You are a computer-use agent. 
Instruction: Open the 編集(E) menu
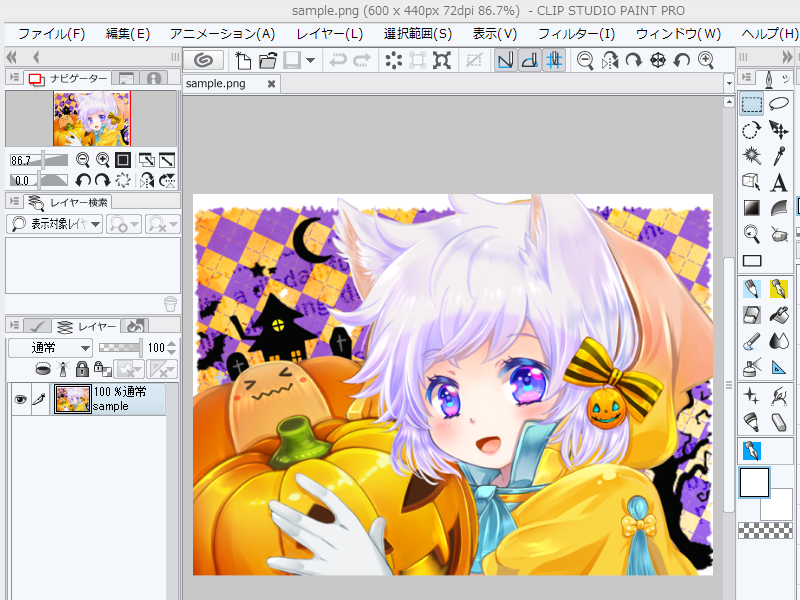128,34
